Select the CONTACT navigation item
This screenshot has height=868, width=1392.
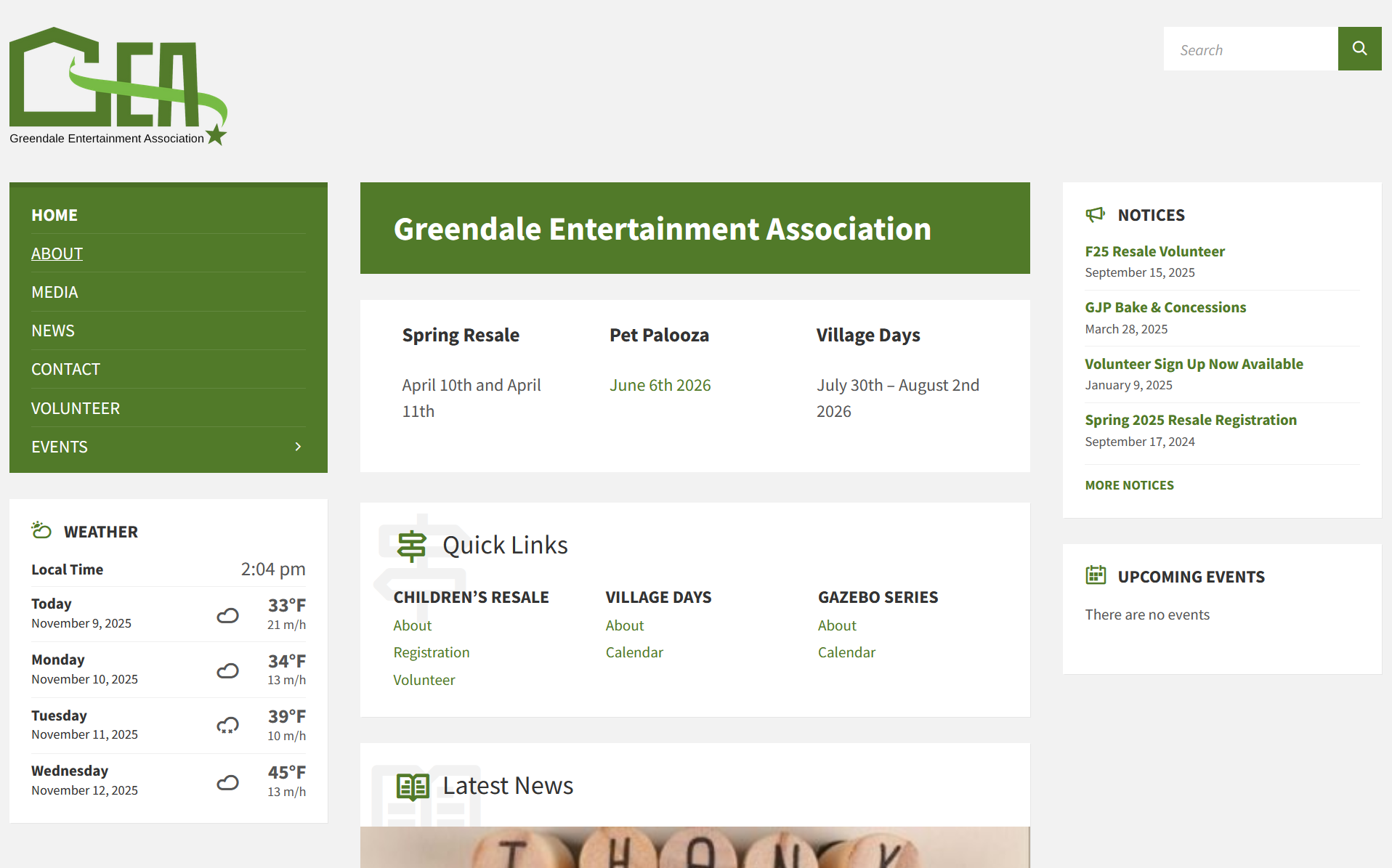click(x=65, y=369)
